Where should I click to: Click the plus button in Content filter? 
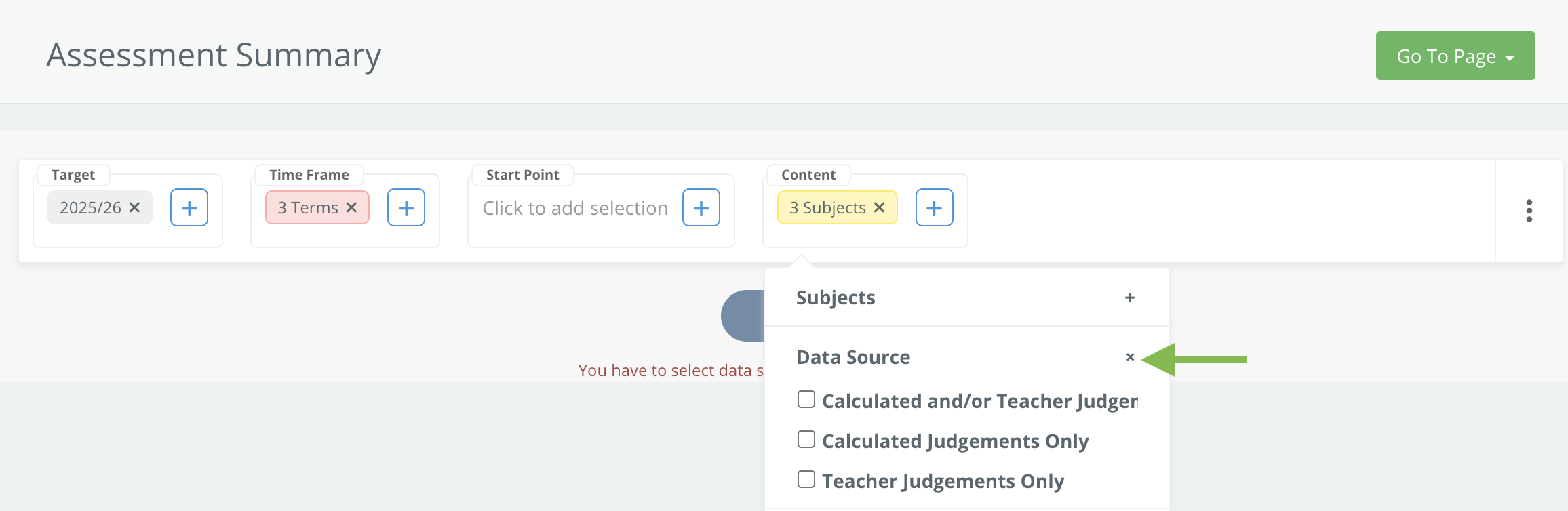[x=935, y=207]
